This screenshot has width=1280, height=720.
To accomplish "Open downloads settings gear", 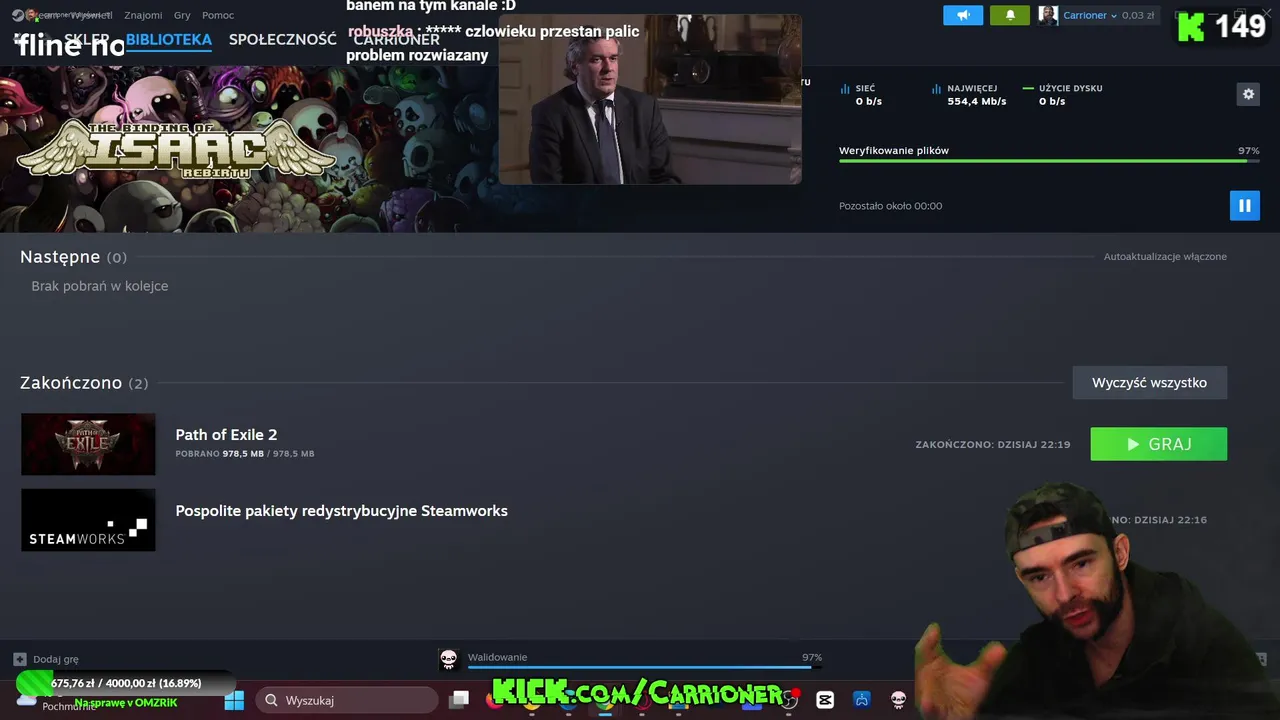I will click(1248, 94).
